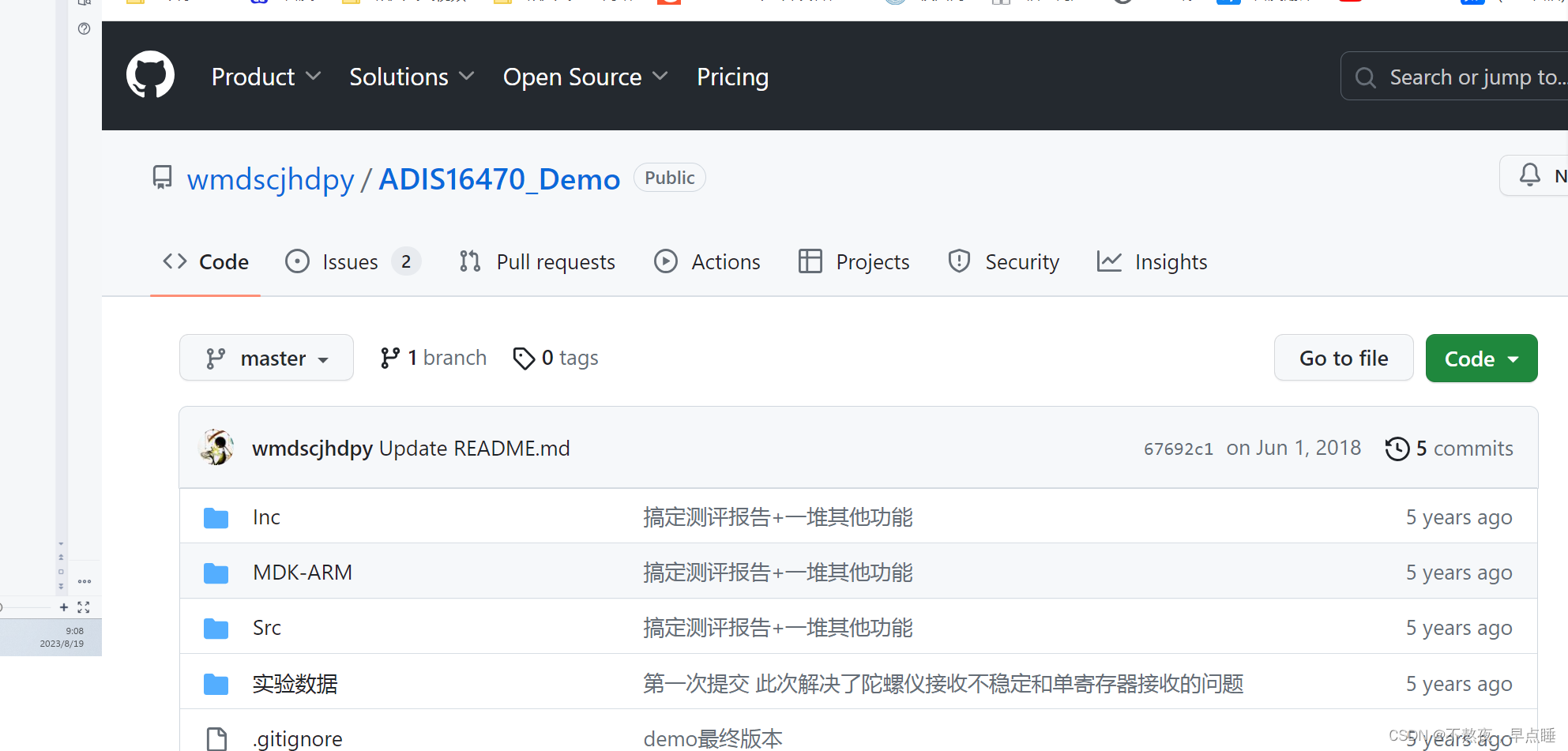Open the 实验数据 folder

(x=295, y=683)
